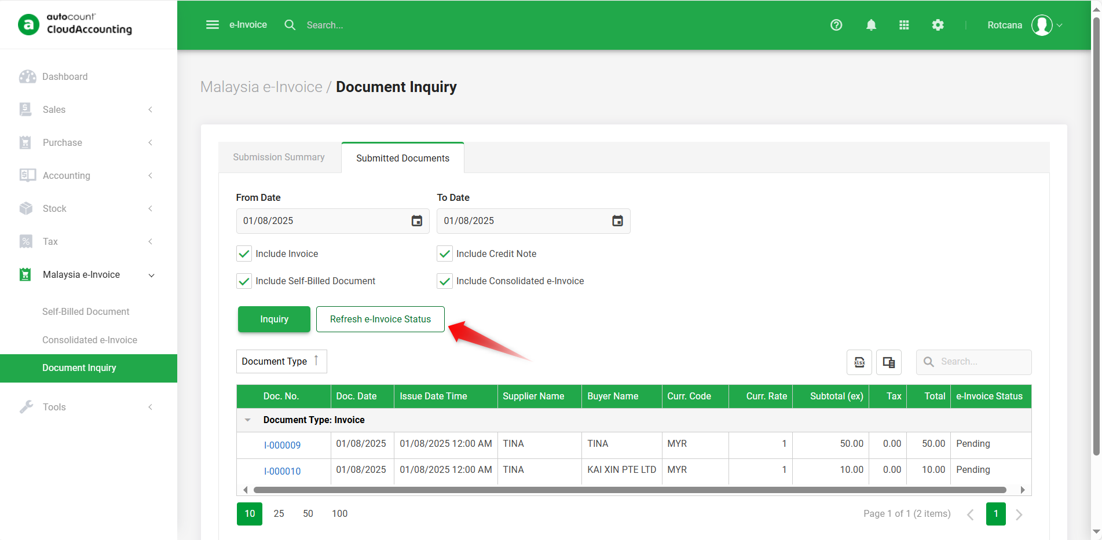The height and width of the screenshot is (541, 1102).
Task: Export the grid to Excel icon
Action: tap(859, 363)
